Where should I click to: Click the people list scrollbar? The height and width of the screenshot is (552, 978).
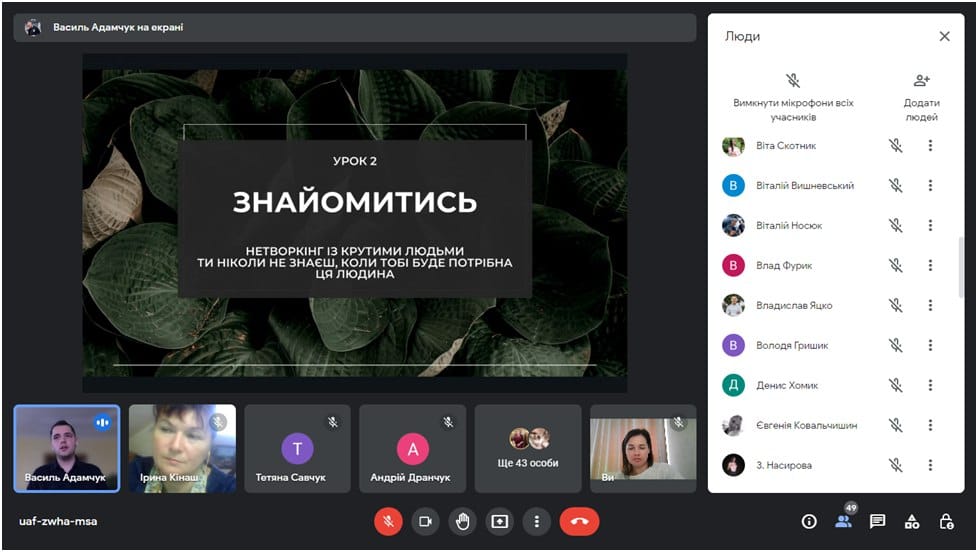[961, 276]
